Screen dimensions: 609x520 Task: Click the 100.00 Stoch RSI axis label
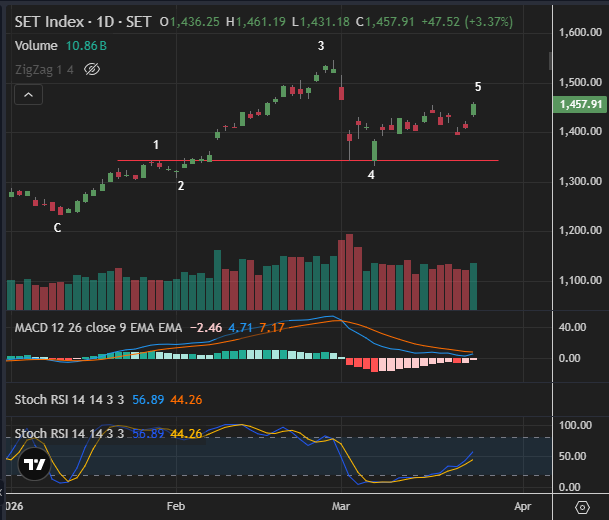(575, 425)
